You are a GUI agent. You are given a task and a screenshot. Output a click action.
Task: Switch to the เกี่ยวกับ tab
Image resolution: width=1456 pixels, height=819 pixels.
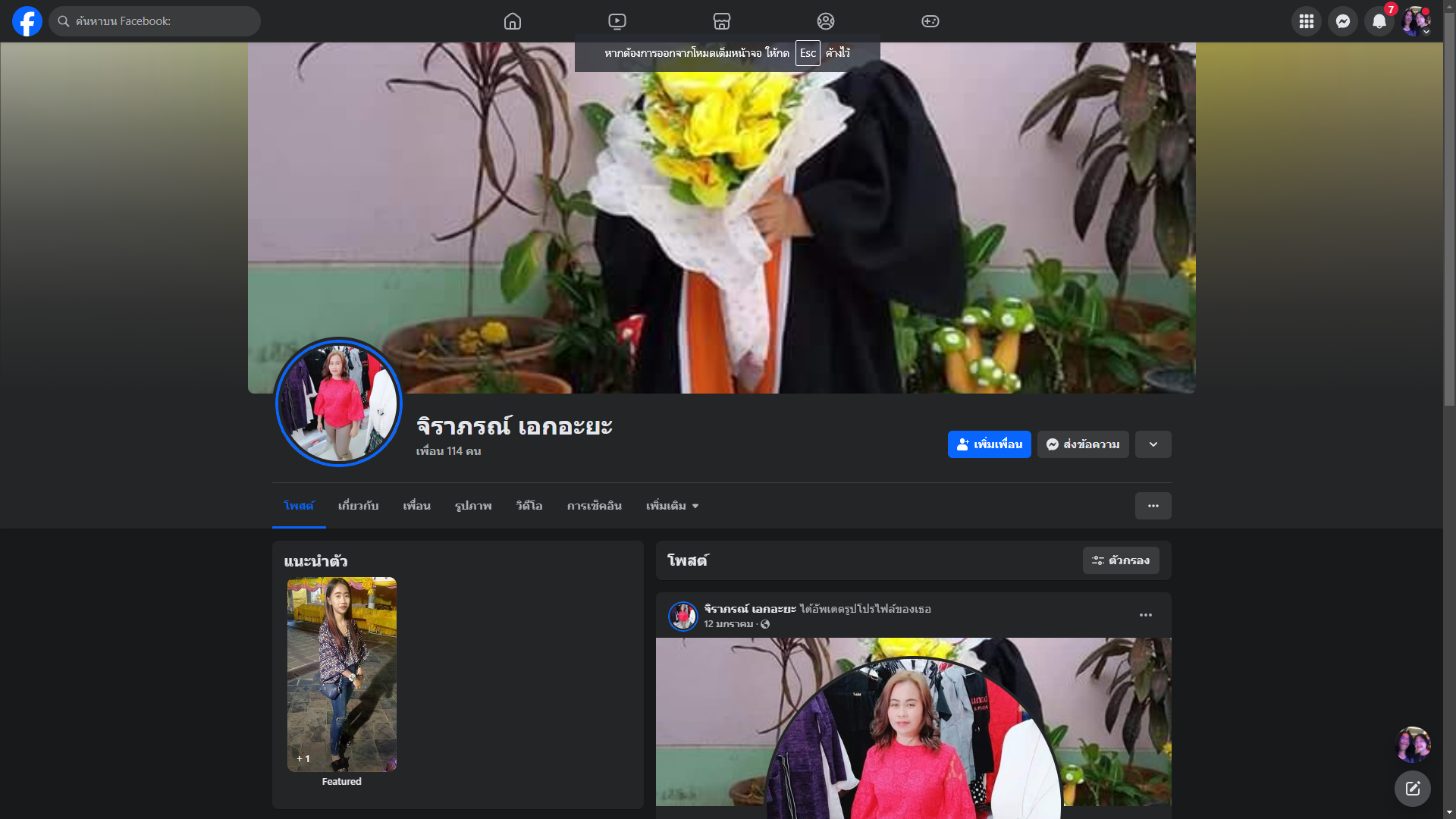(x=358, y=506)
